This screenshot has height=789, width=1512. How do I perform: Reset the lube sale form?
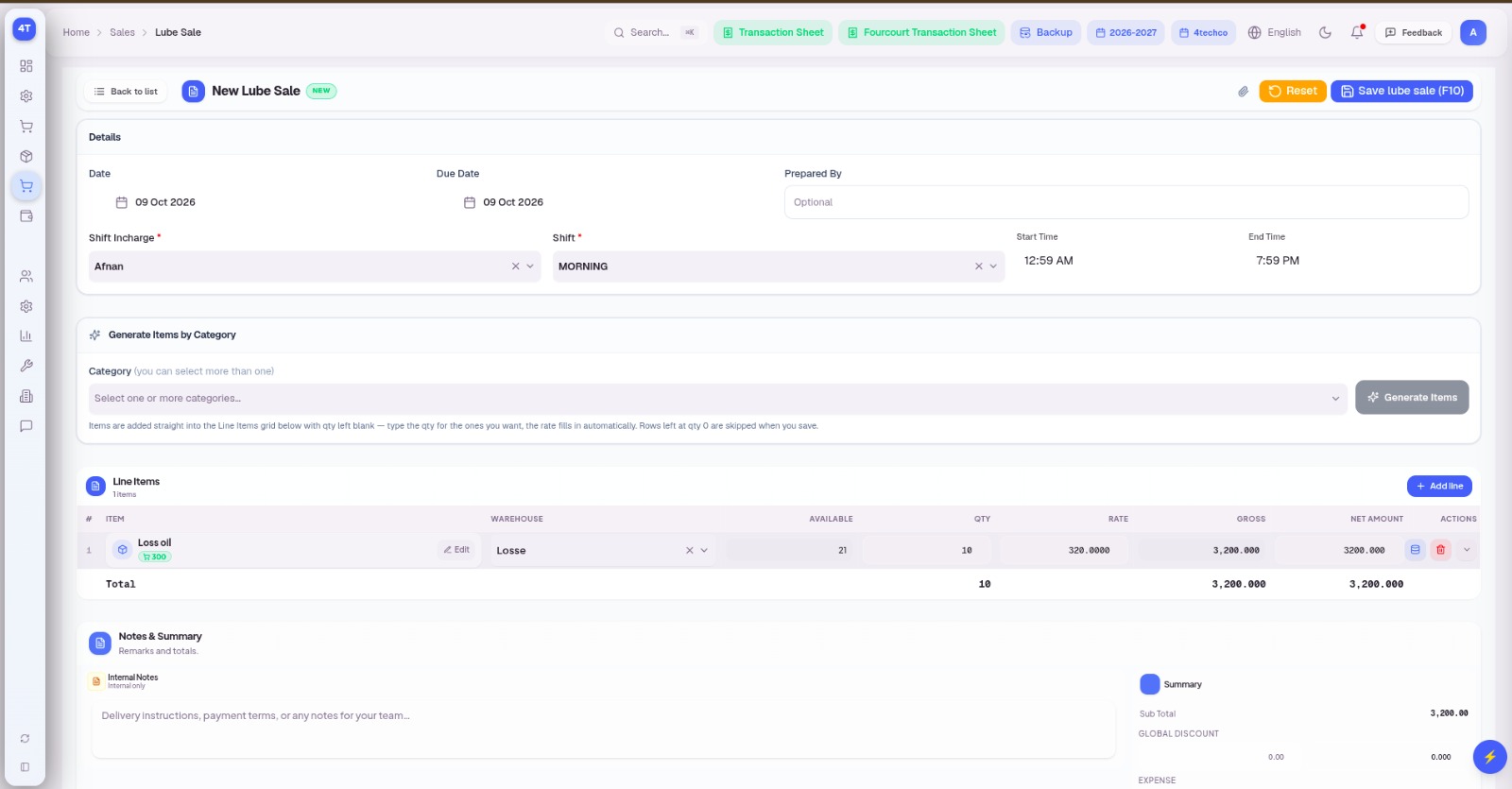pyautogui.click(x=1293, y=91)
